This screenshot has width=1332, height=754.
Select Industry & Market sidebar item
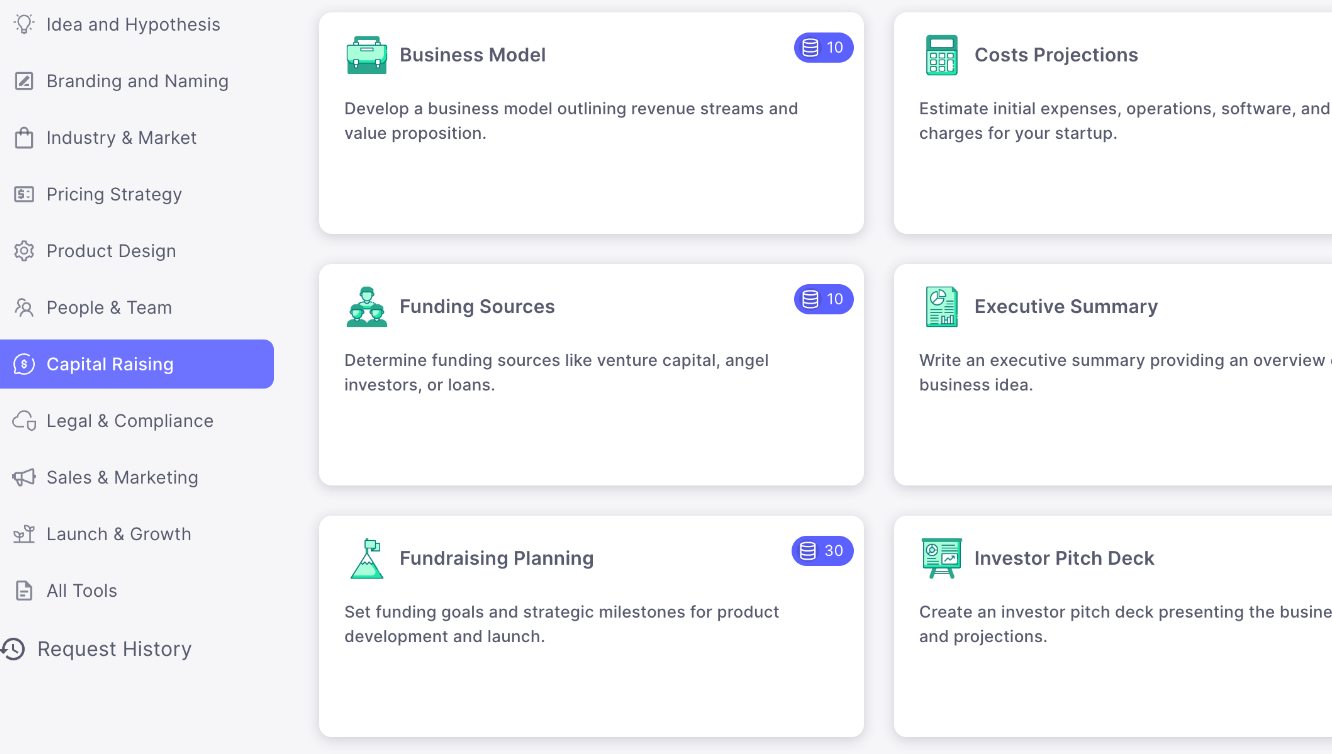coord(121,138)
